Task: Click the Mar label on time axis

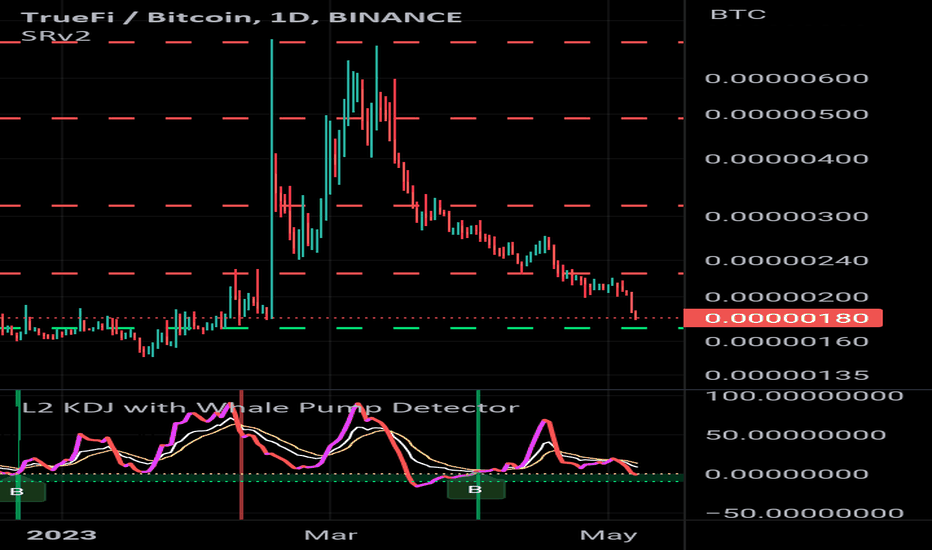Action: 330,535
